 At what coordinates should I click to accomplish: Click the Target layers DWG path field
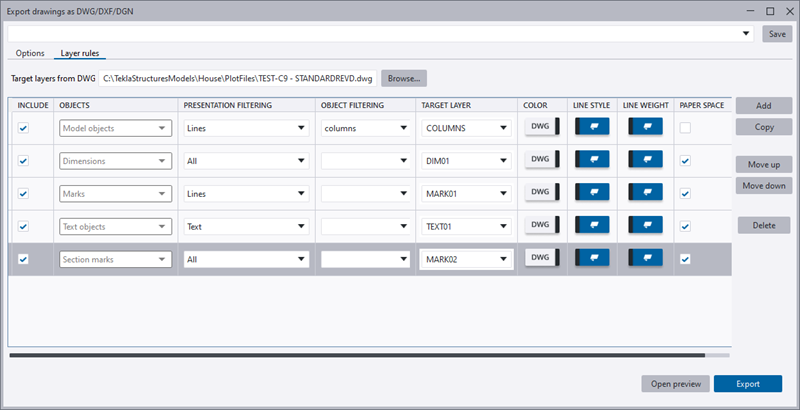[x=236, y=77]
